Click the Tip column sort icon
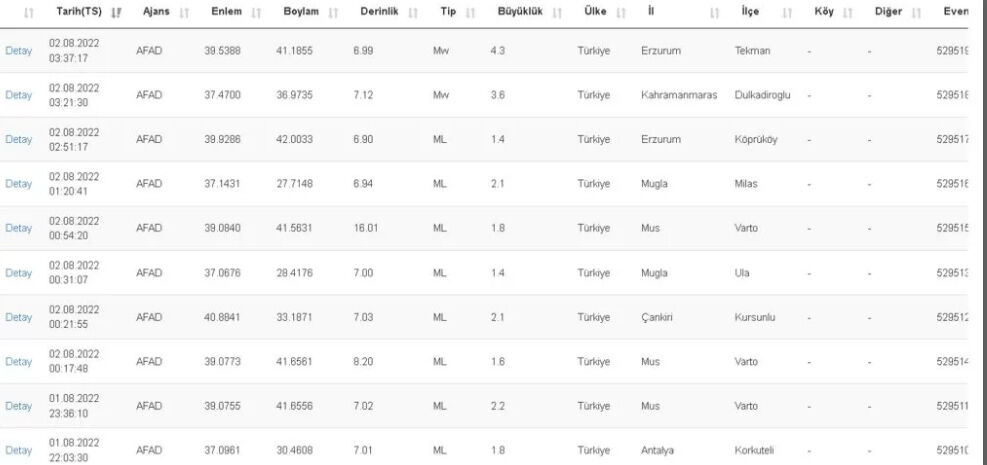Screen dimensions: 987x465 (470, 13)
